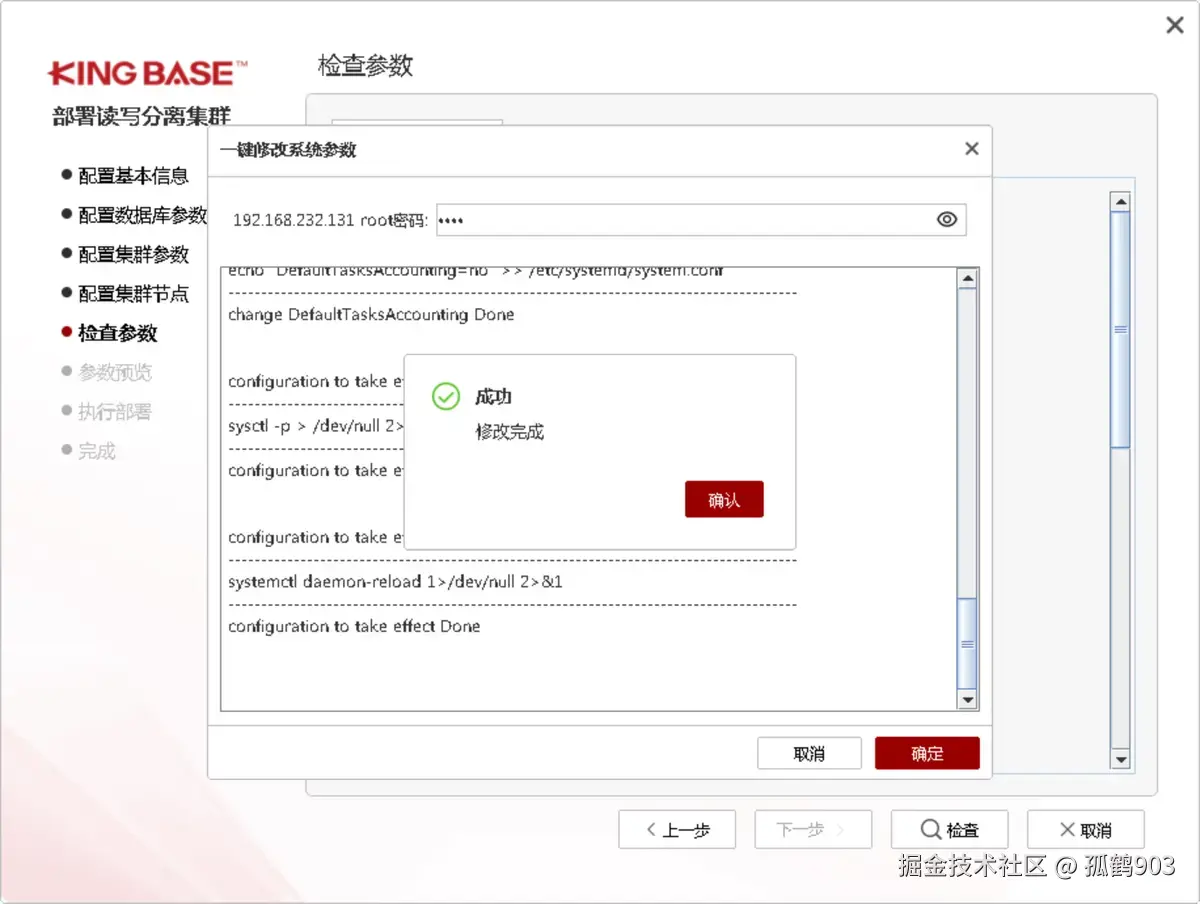Click log scrollbar up arrow
Viewport: 1200px width, 904px height.
click(x=967, y=279)
